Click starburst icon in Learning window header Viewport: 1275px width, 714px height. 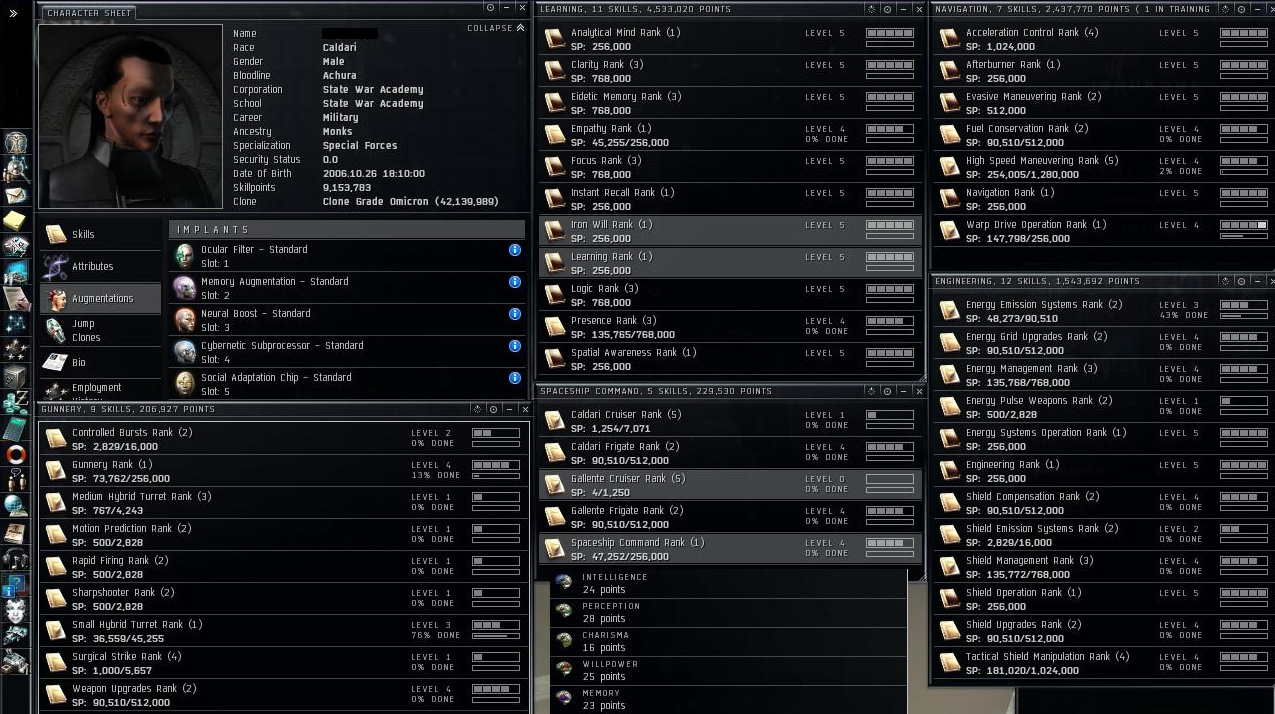point(871,9)
